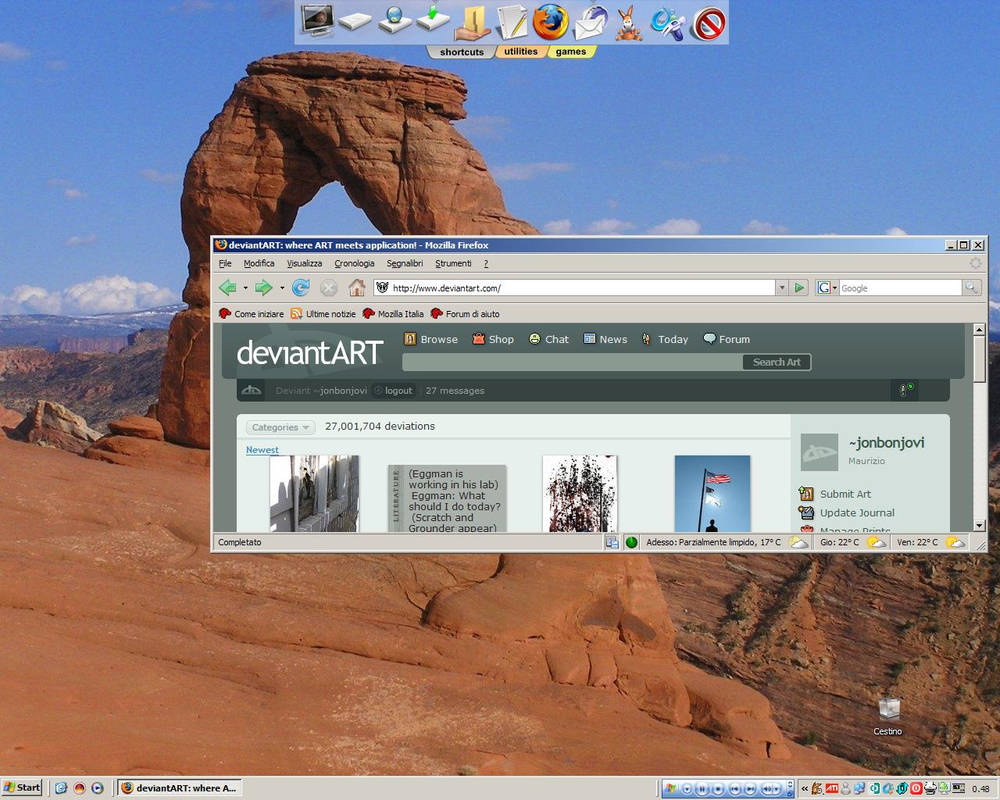Switch to the shortcuts dock tab
The height and width of the screenshot is (800, 1000).
[x=462, y=52]
